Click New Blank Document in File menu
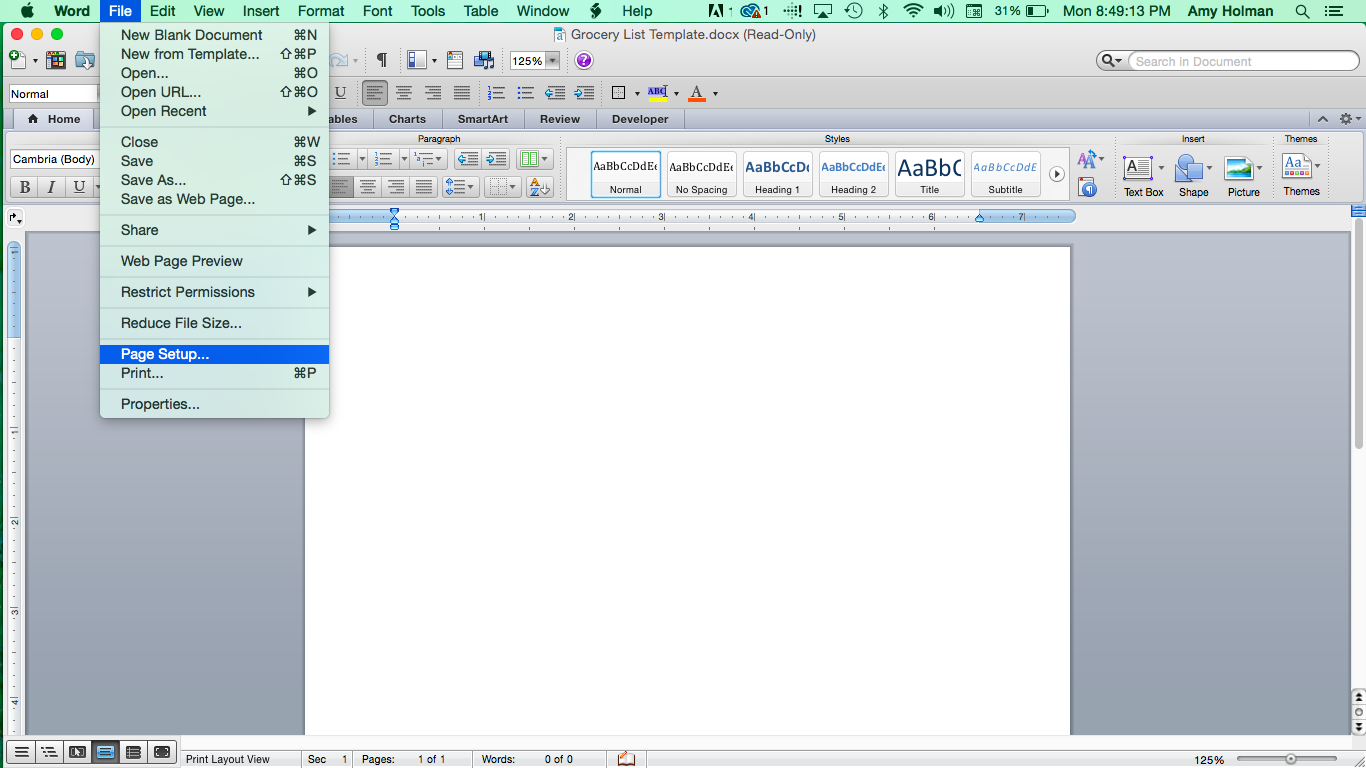 click(214, 35)
